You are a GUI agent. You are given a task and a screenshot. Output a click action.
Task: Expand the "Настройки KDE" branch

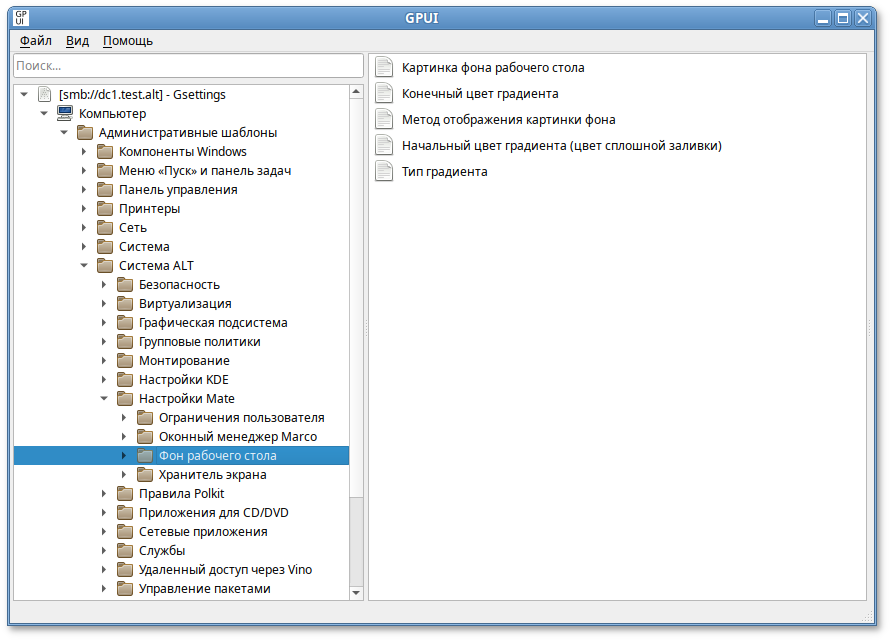[104, 379]
